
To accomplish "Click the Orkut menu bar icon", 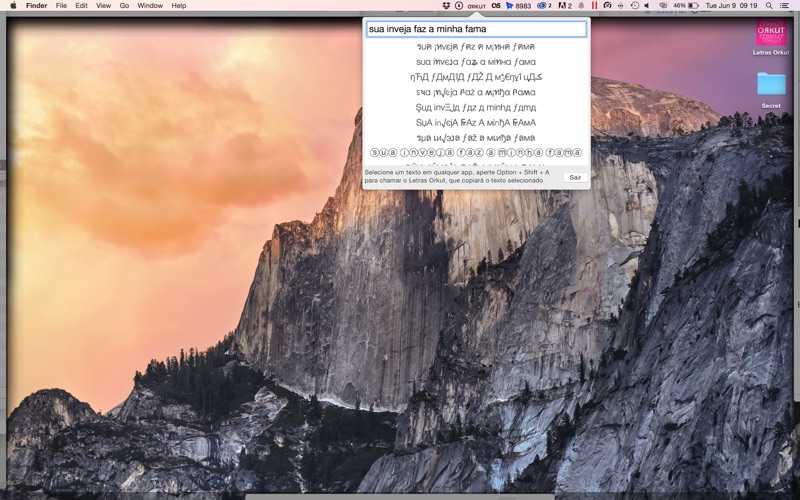I will [477, 6].
